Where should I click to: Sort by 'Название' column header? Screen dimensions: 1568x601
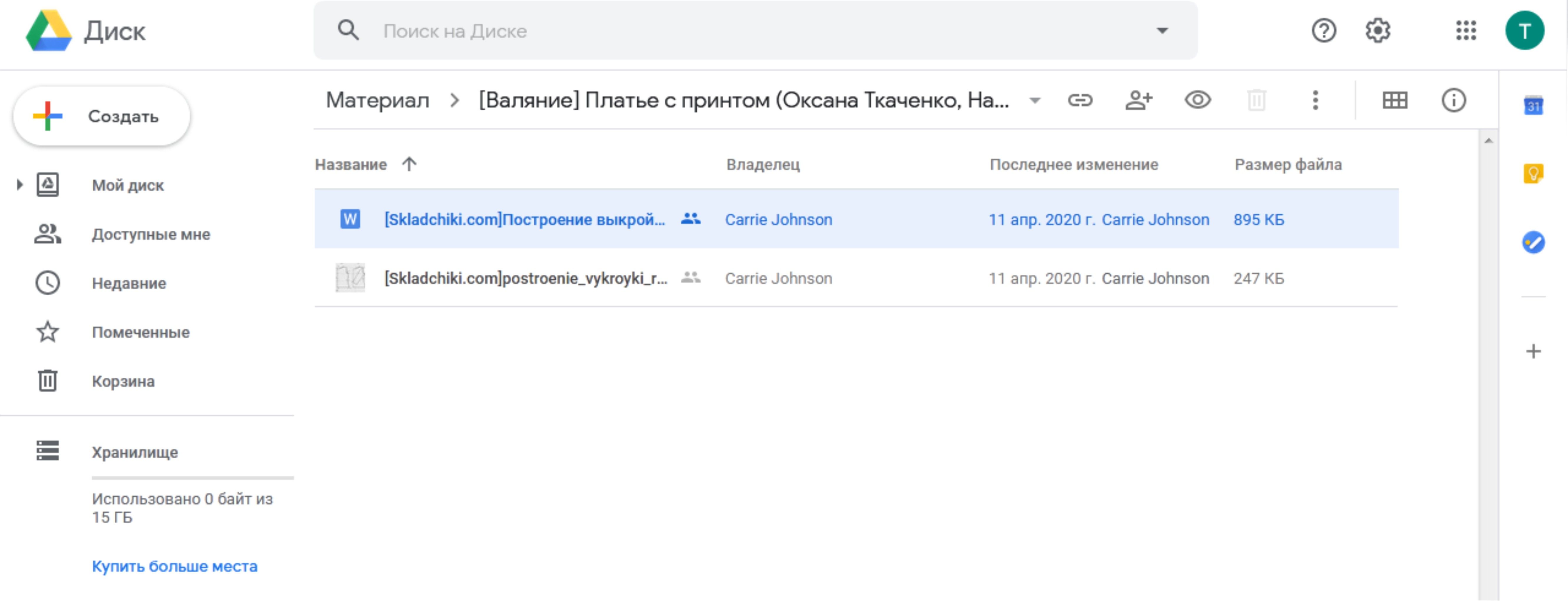(x=350, y=164)
